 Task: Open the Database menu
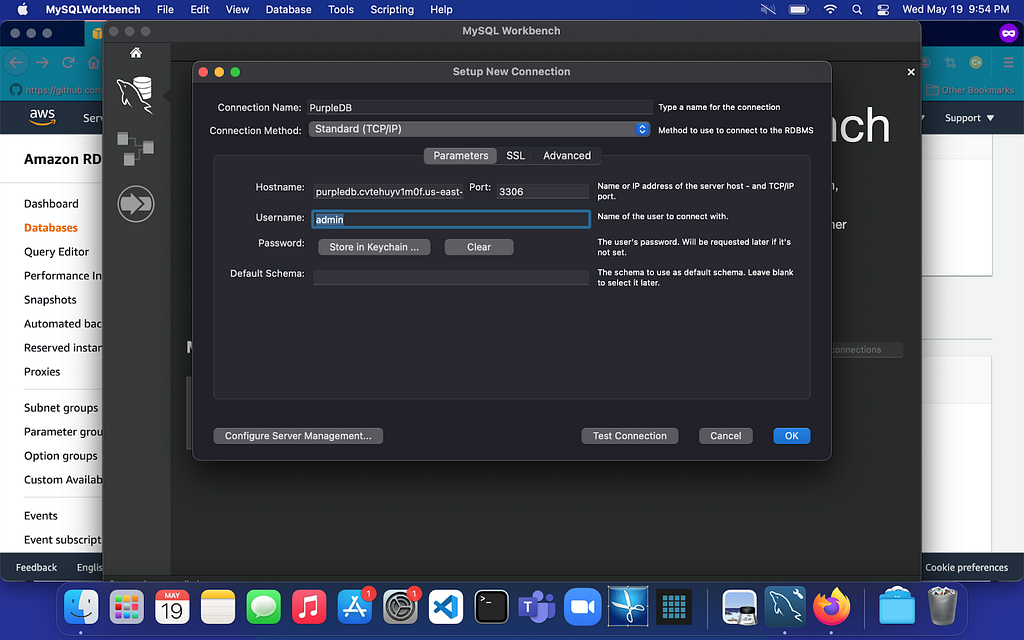click(288, 10)
